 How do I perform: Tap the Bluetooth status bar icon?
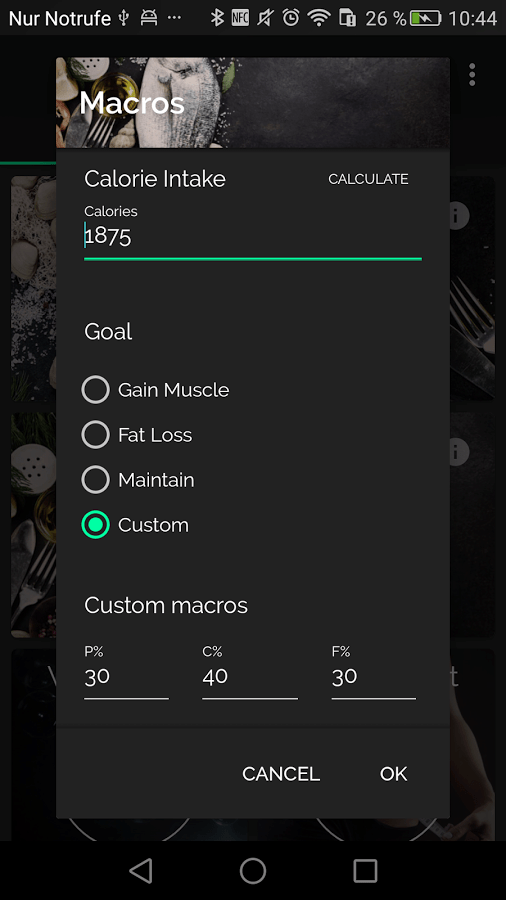[217, 18]
